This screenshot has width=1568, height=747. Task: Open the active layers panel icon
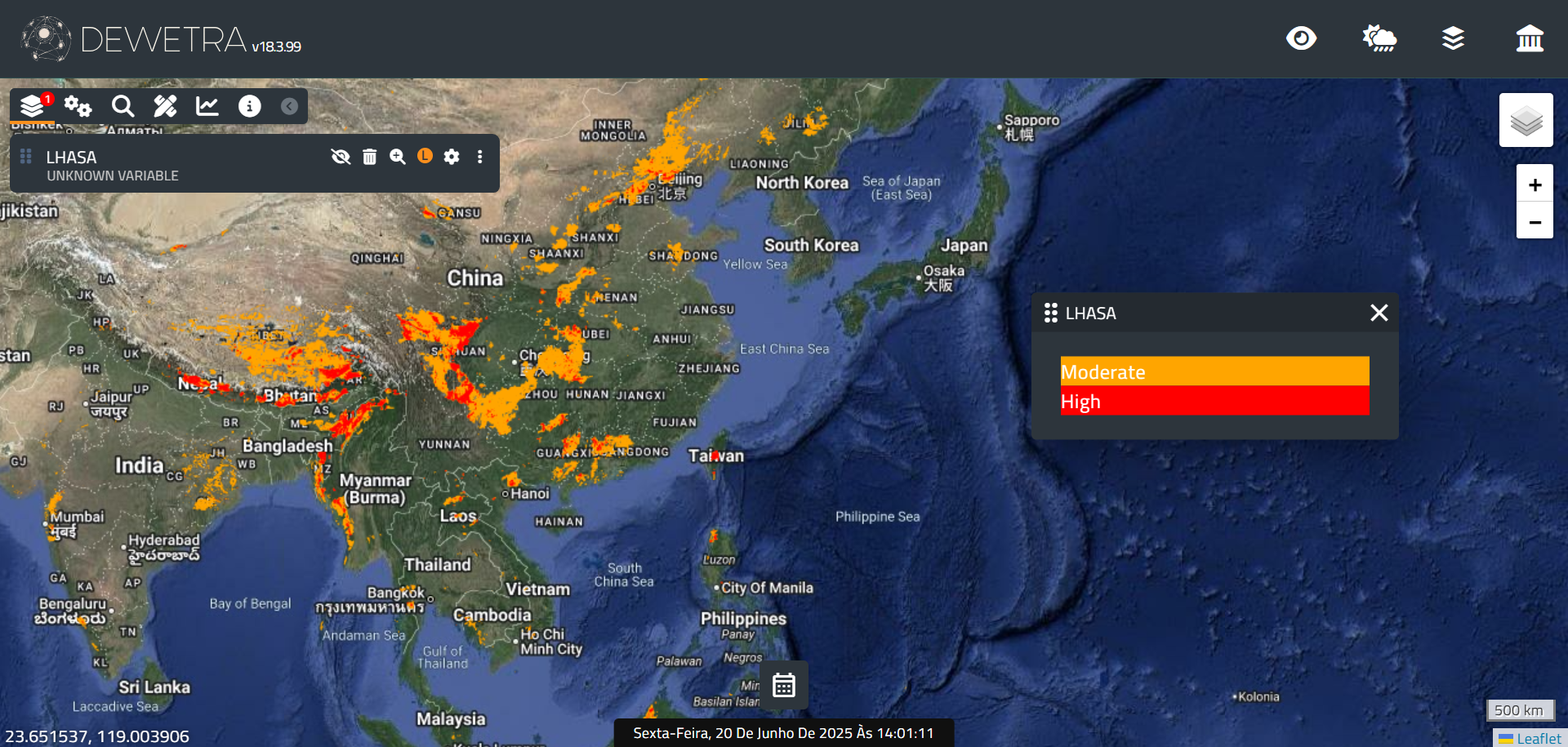click(33, 106)
